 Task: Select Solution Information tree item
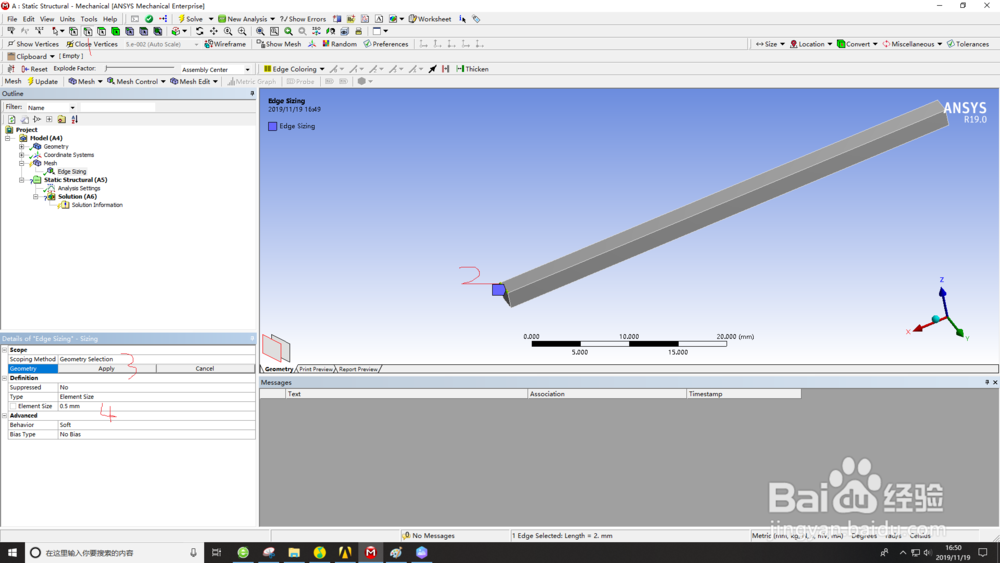[x=97, y=205]
